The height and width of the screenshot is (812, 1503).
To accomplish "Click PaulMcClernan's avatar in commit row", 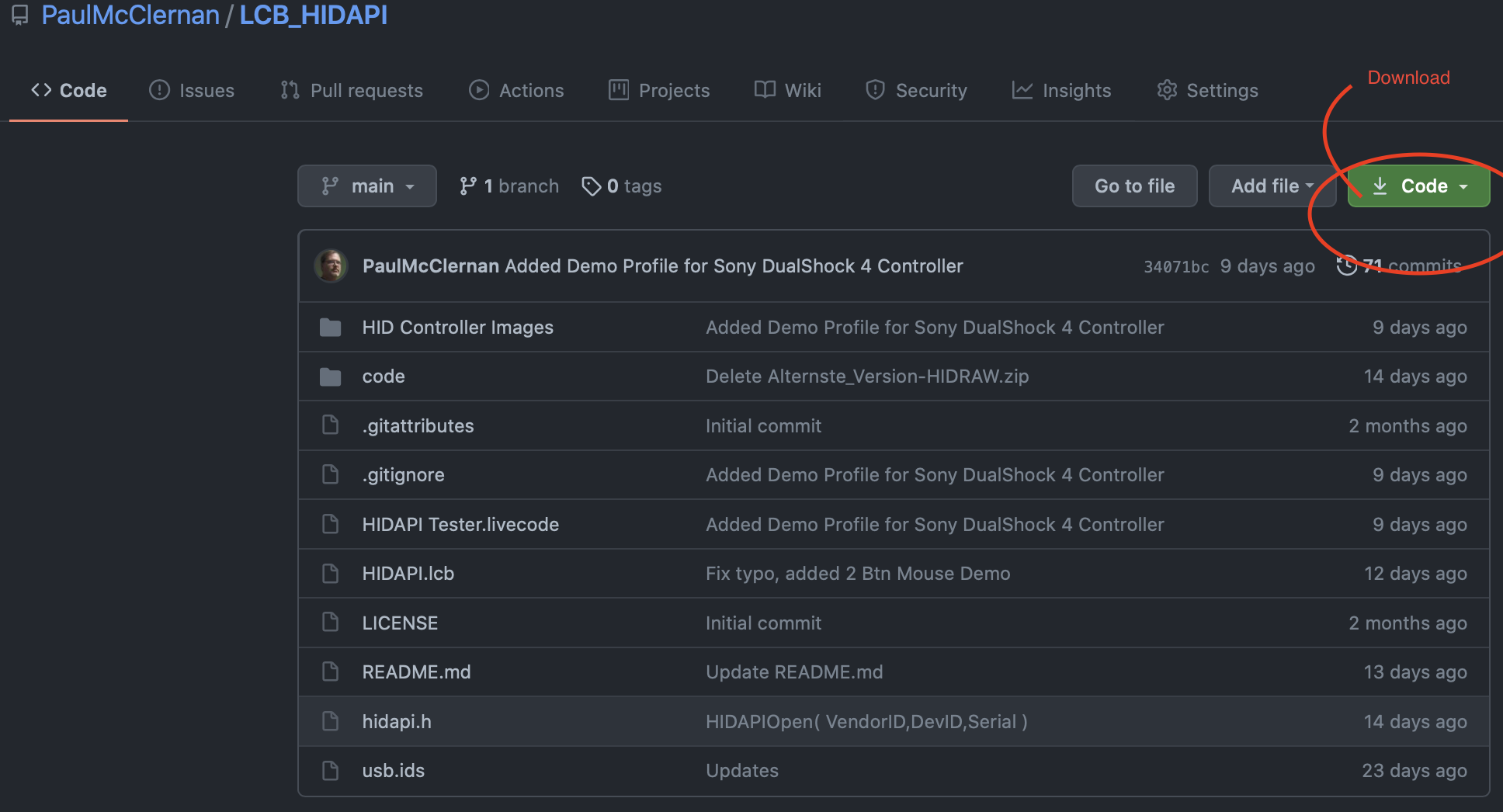I will pos(331,265).
